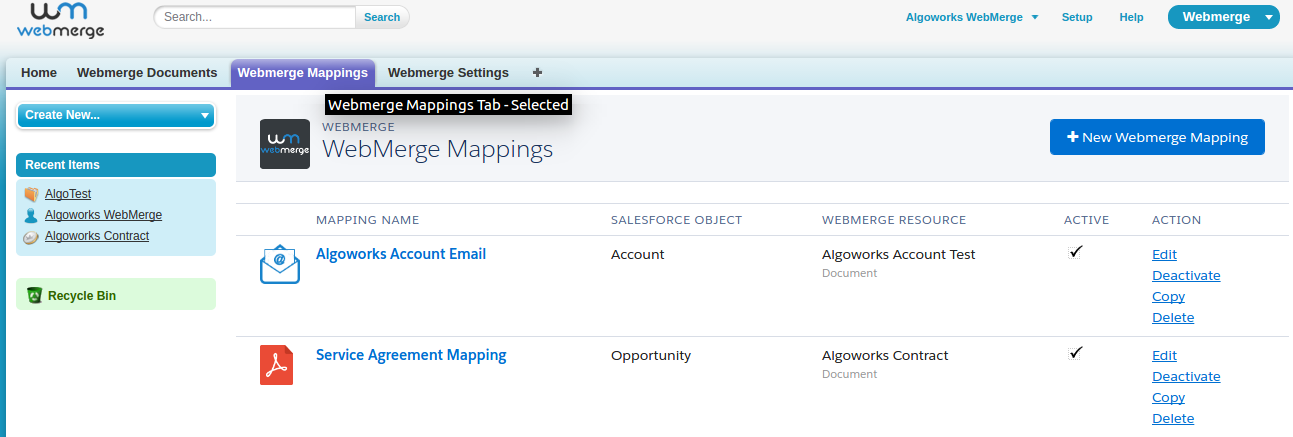Toggle Active checkbox for Algoworks Account Email
The image size is (1293, 437).
[x=1076, y=252]
